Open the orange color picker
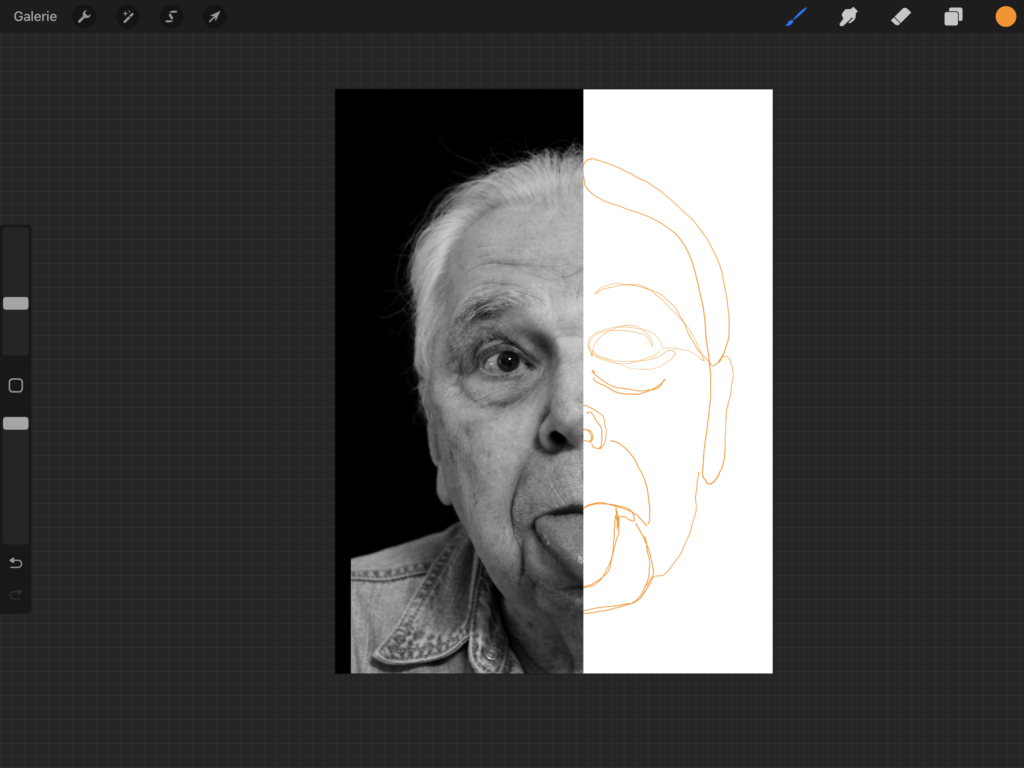Image resolution: width=1024 pixels, height=768 pixels. (1005, 17)
